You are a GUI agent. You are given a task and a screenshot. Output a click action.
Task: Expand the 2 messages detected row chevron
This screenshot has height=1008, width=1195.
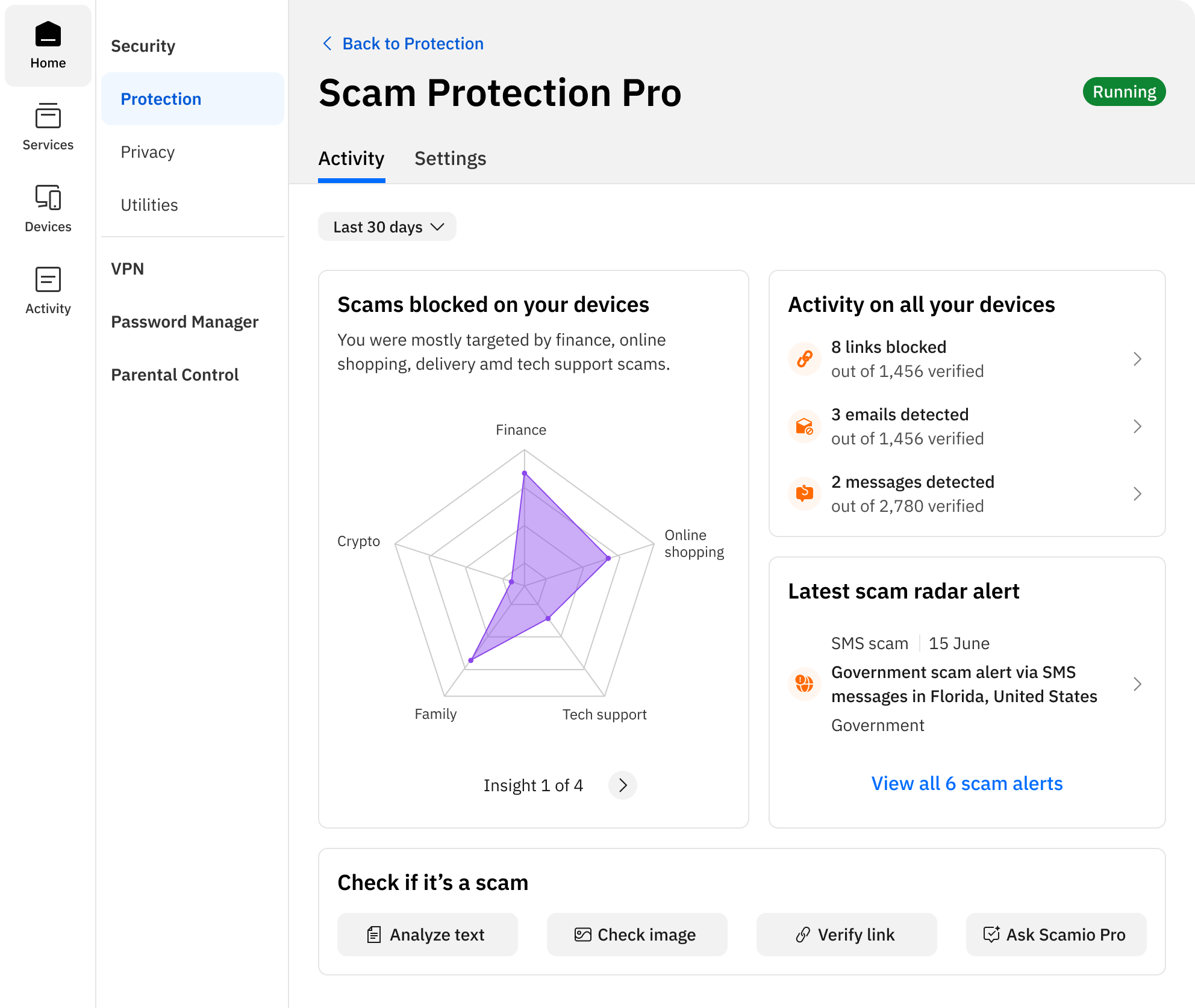(x=1137, y=494)
